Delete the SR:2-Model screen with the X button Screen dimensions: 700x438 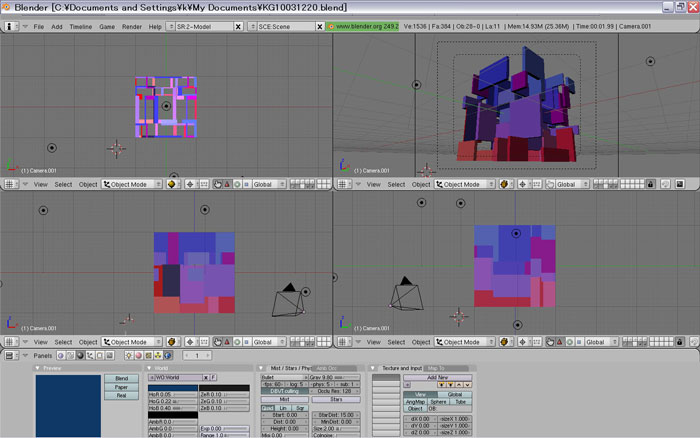point(238,27)
